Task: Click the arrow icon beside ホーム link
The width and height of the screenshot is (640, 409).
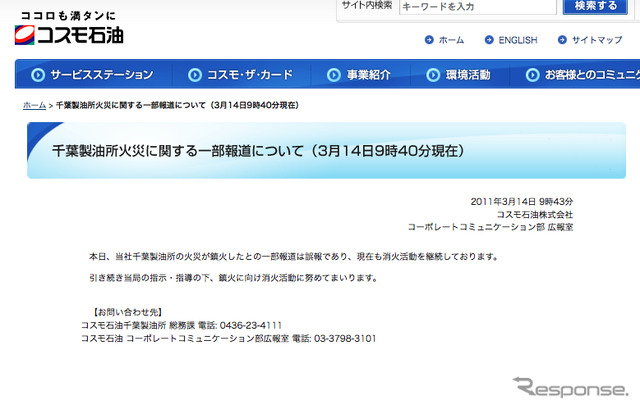Action: click(429, 40)
